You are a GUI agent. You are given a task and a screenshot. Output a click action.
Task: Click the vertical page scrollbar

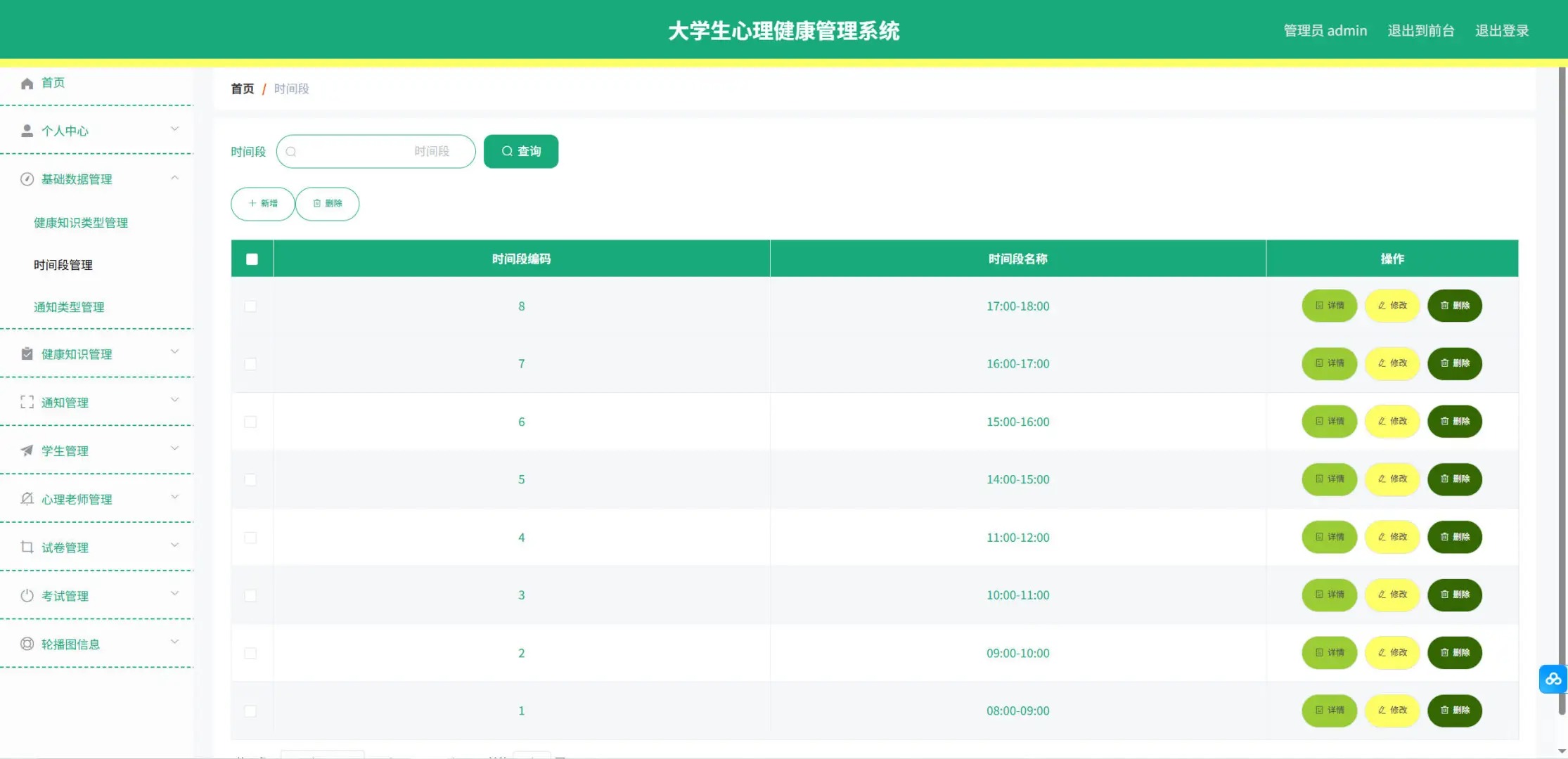[x=1562, y=391]
